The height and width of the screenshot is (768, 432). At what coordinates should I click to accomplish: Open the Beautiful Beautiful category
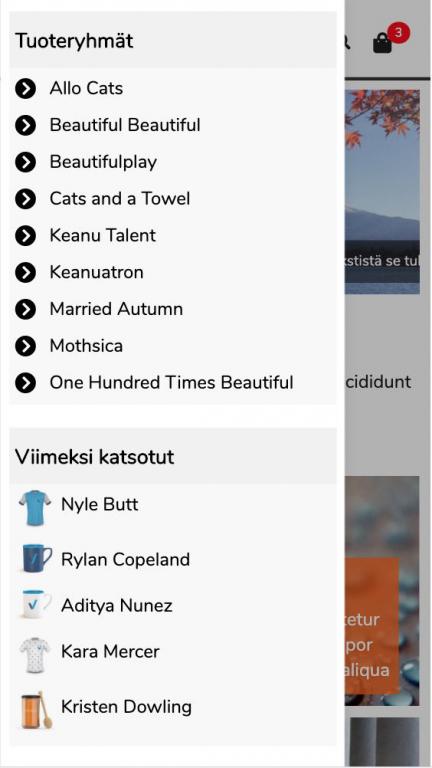tap(125, 125)
